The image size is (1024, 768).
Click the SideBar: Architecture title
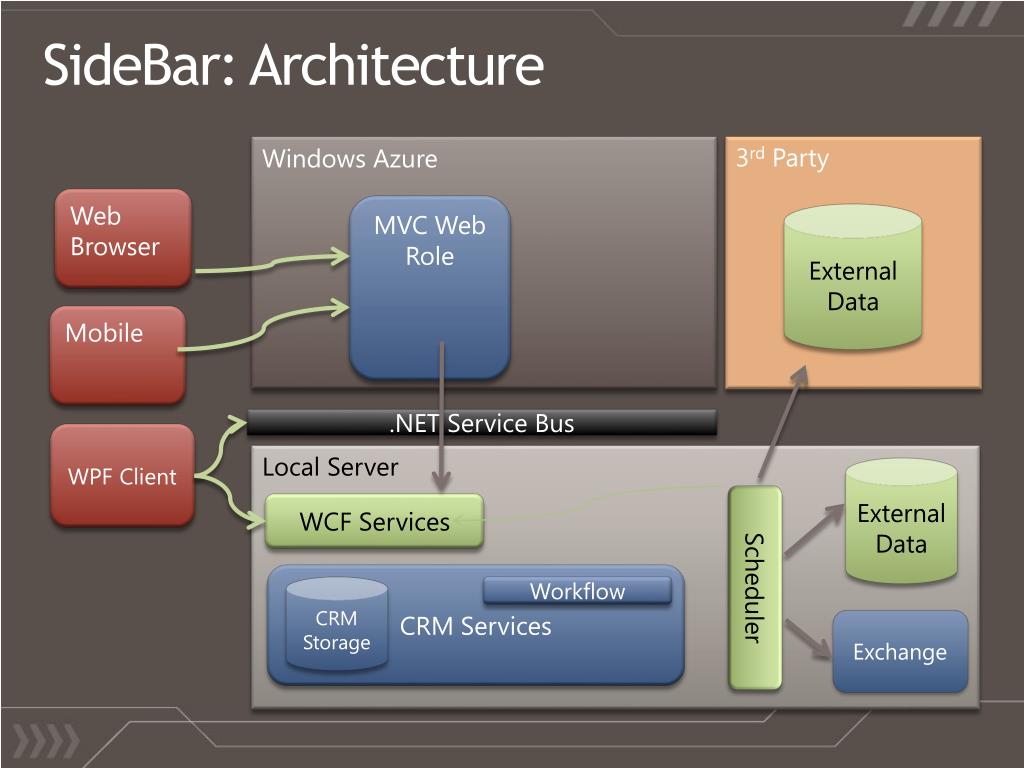[293, 65]
